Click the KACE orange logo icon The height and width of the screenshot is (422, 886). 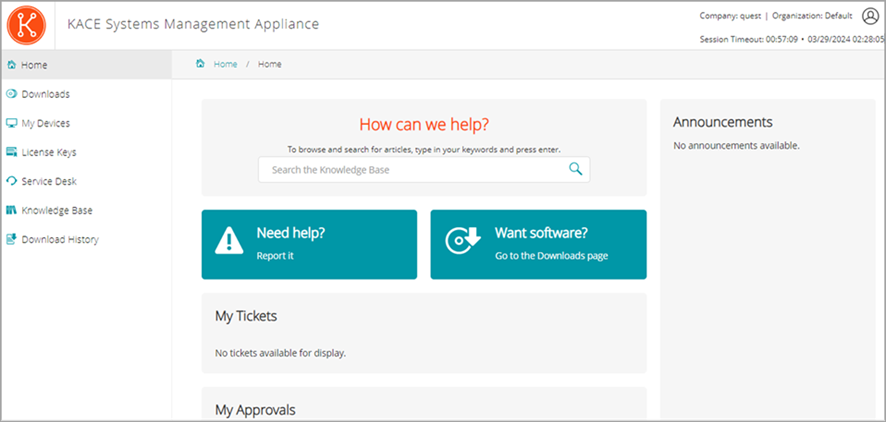(26, 24)
